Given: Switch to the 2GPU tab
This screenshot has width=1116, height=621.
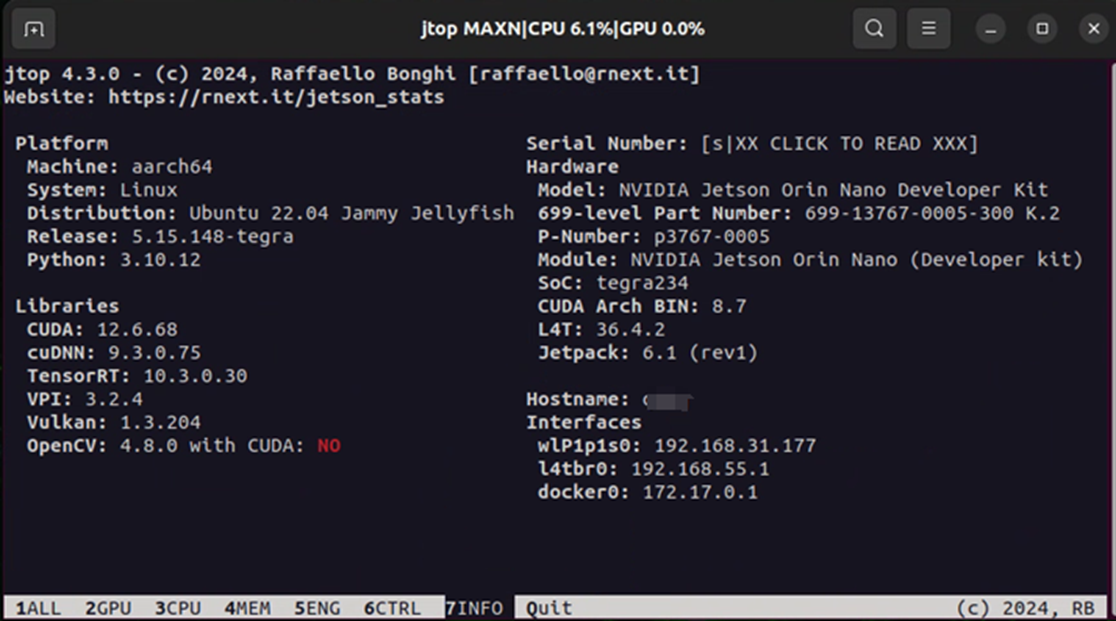Looking at the screenshot, I should pyautogui.click(x=108, y=609).
